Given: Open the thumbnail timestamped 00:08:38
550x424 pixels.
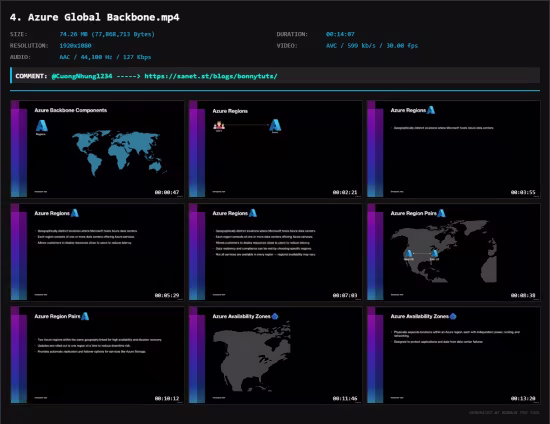Looking at the screenshot, I should tap(454, 252).
